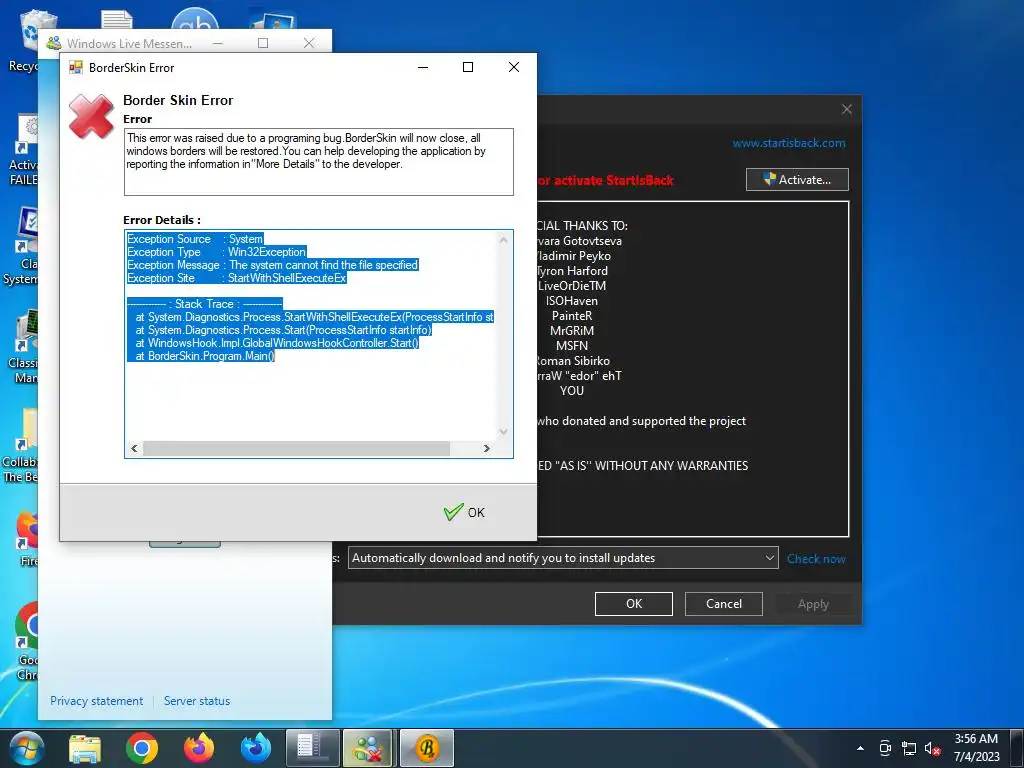Maximize the BorderSkin Error dialog
1024x768 pixels.
click(x=468, y=67)
